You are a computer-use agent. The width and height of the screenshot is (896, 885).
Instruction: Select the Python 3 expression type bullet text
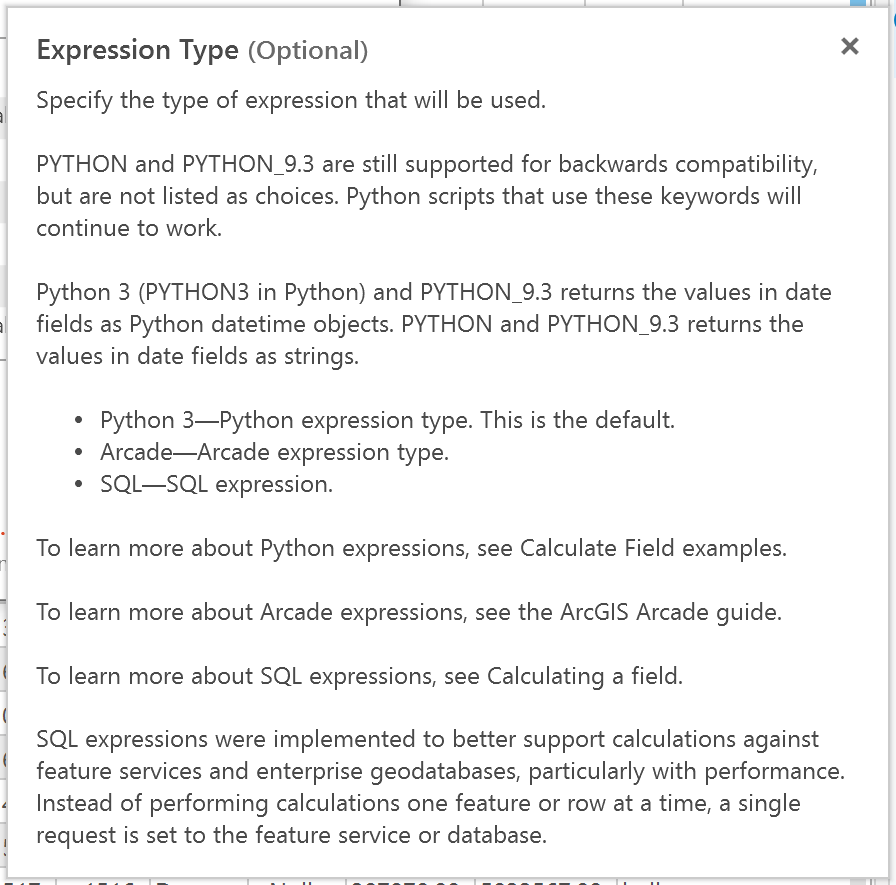[x=387, y=420]
